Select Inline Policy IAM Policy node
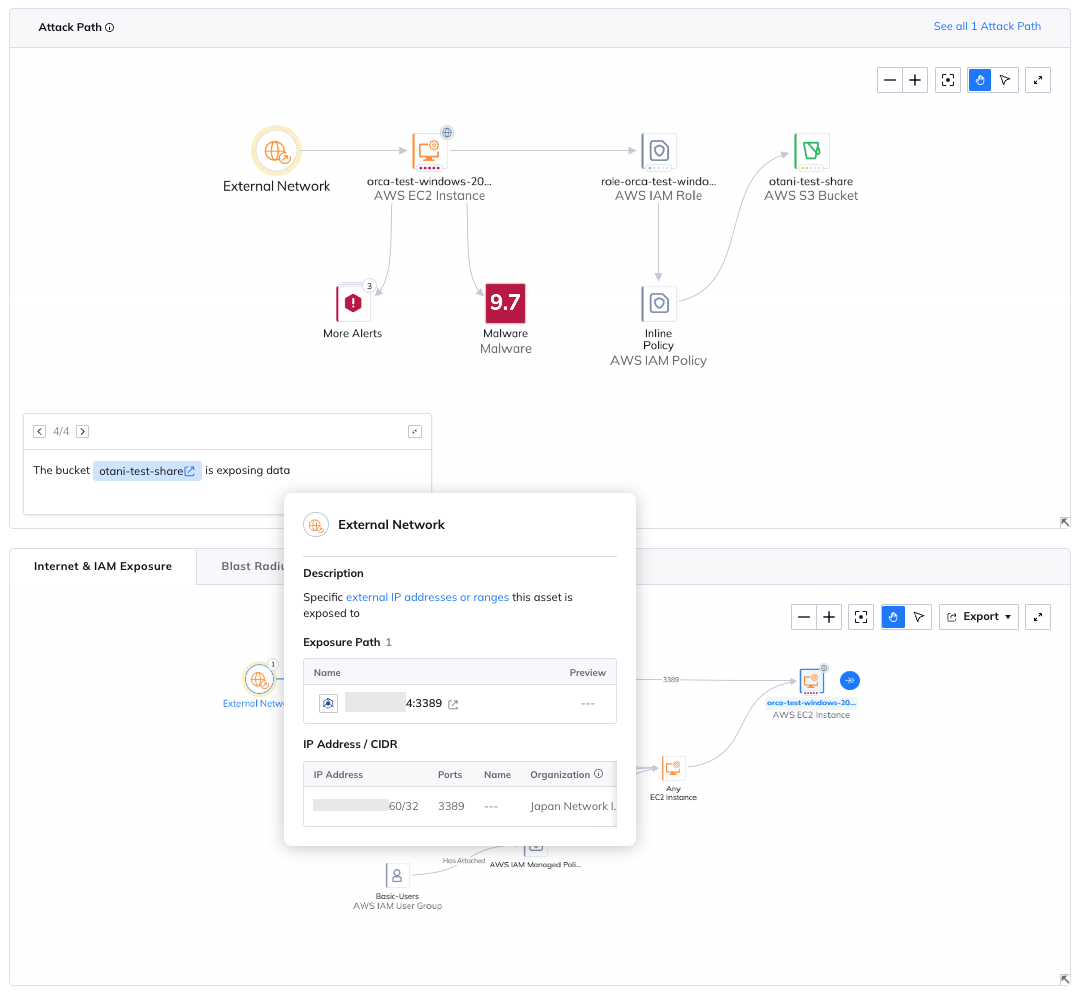 pos(658,304)
